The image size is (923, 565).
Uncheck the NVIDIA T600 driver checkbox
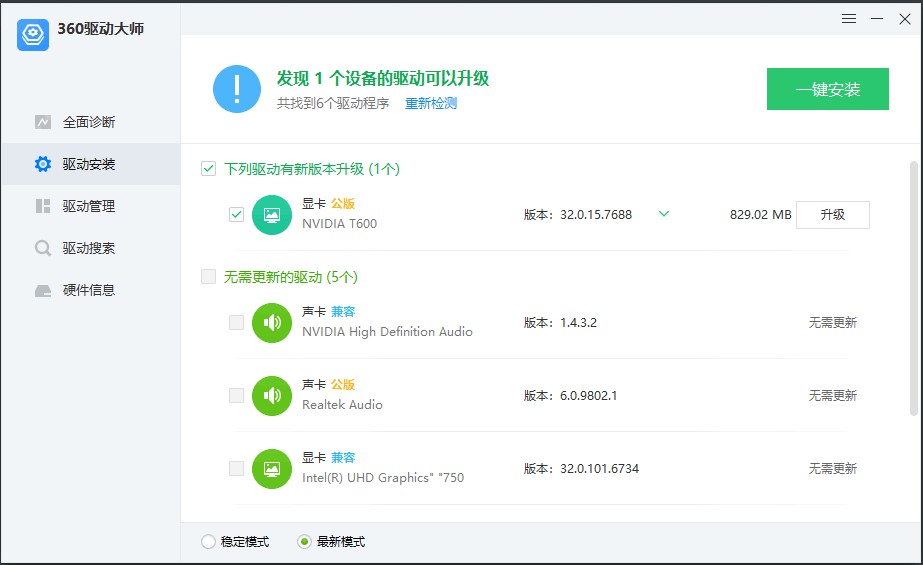[237, 214]
